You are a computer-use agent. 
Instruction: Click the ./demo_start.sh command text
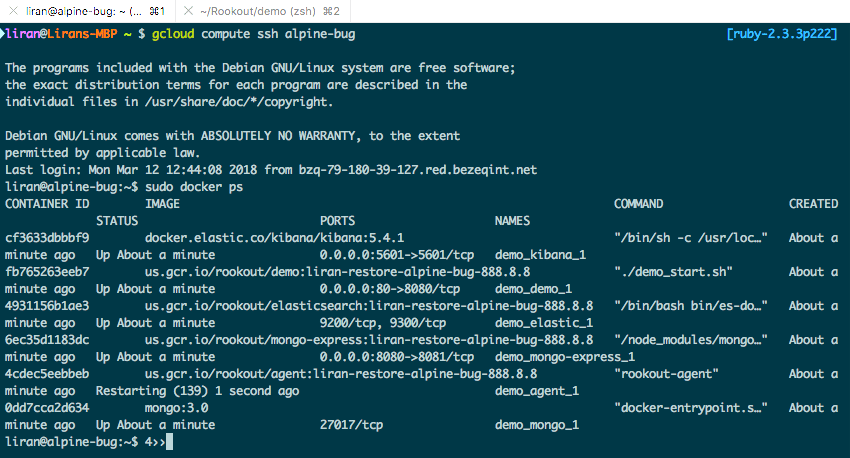coord(673,272)
